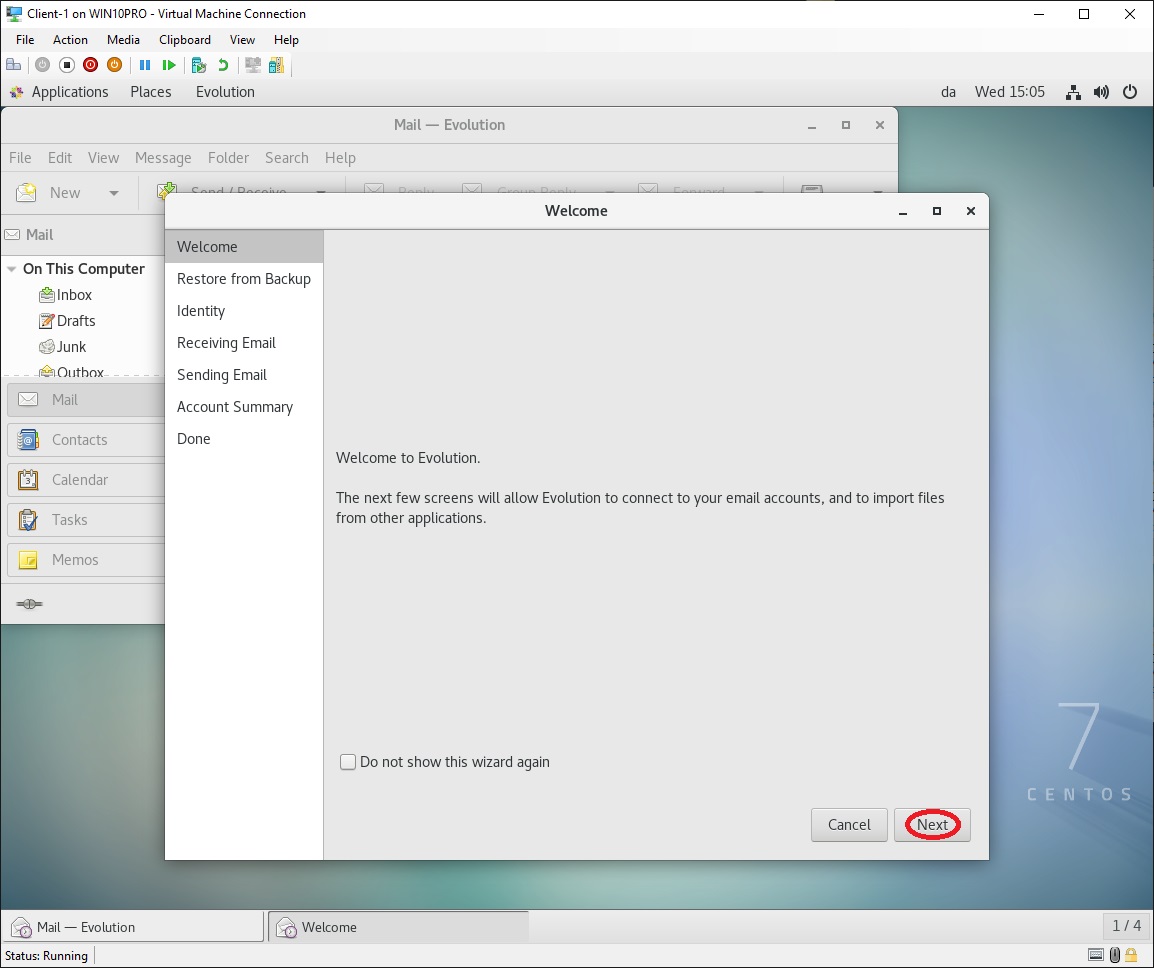Open the VM Connection Help menu
The image size is (1154, 968).
coord(286,40)
